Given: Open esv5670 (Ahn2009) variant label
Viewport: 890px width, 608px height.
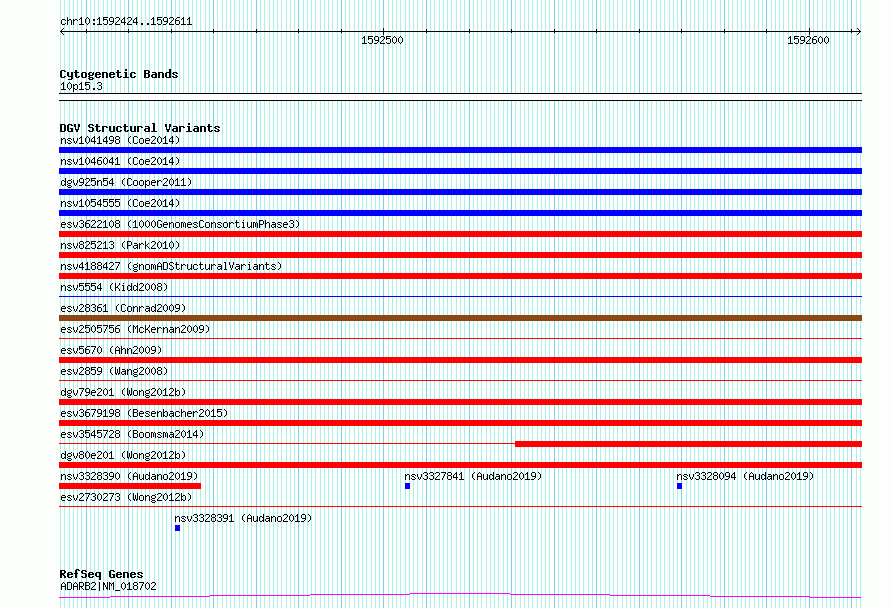Looking at the screenshot, I should 111,350.
